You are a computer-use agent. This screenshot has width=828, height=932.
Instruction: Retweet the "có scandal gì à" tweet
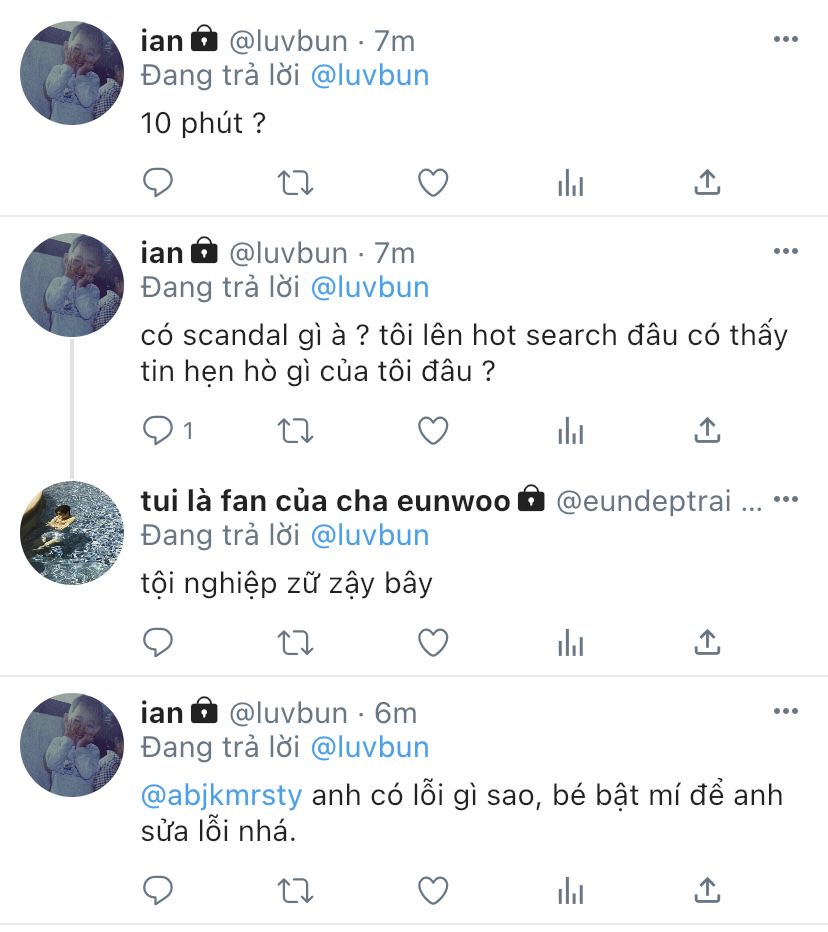click(295, 431)
